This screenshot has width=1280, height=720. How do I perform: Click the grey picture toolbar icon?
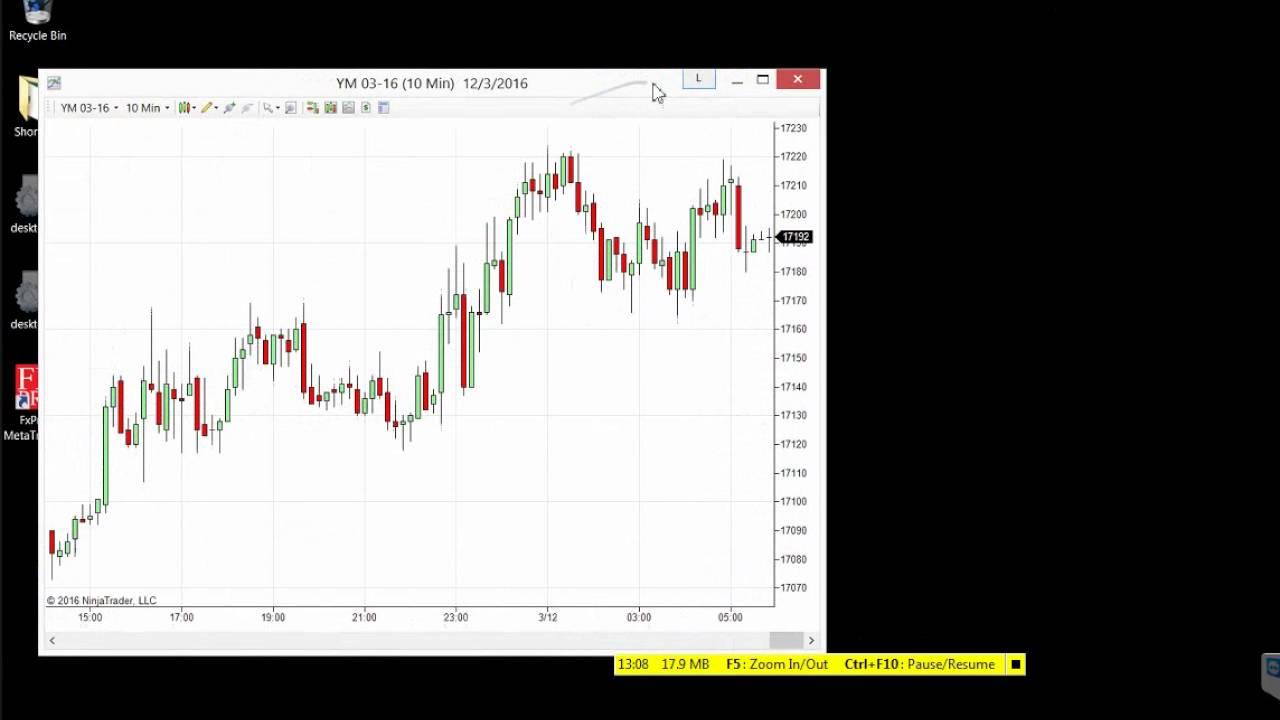348,108
